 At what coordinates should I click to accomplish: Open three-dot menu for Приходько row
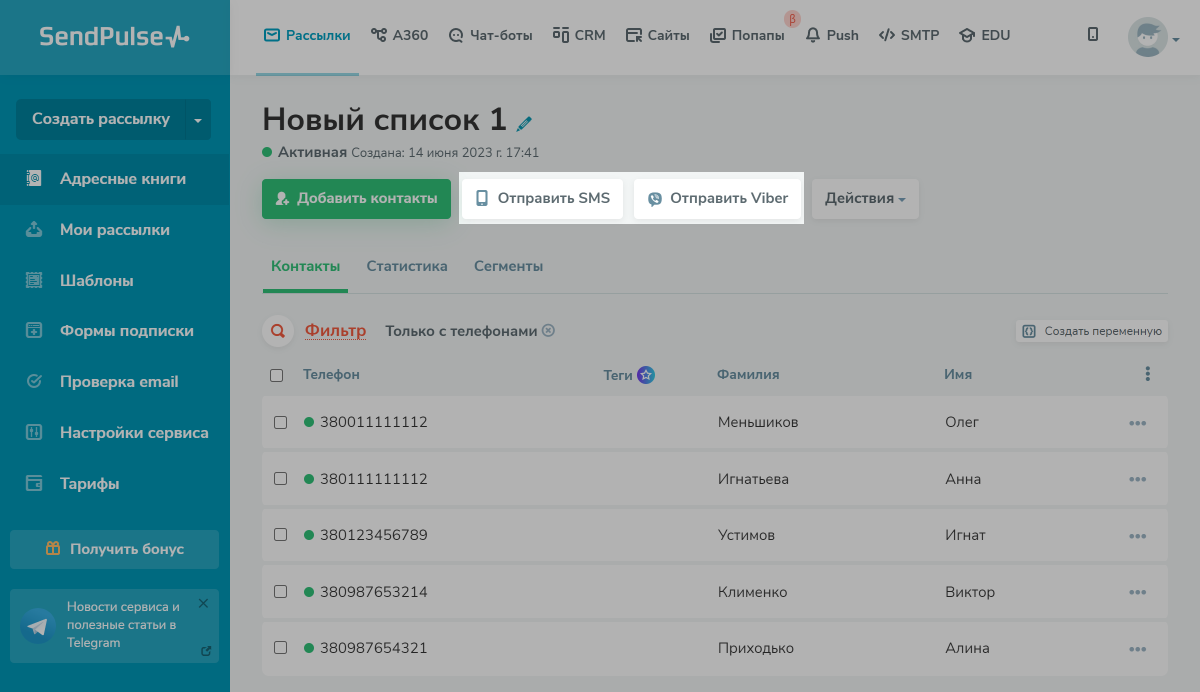click(1137, 648)
